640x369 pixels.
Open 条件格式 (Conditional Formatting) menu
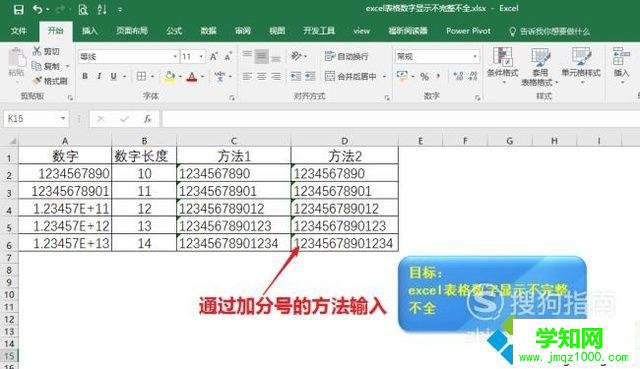tap(502, 65)
